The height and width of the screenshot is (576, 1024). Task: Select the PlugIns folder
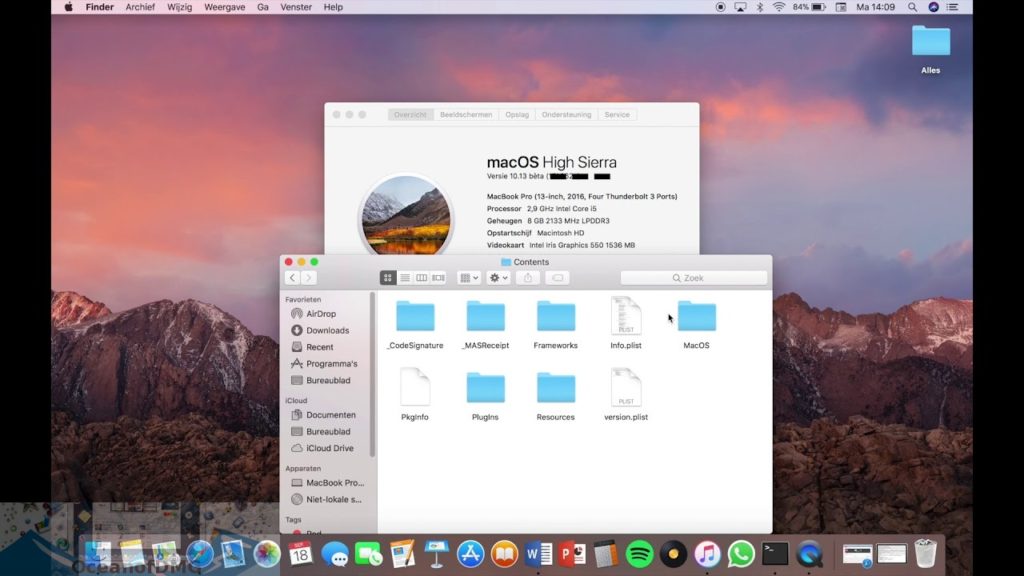[485, 395]
